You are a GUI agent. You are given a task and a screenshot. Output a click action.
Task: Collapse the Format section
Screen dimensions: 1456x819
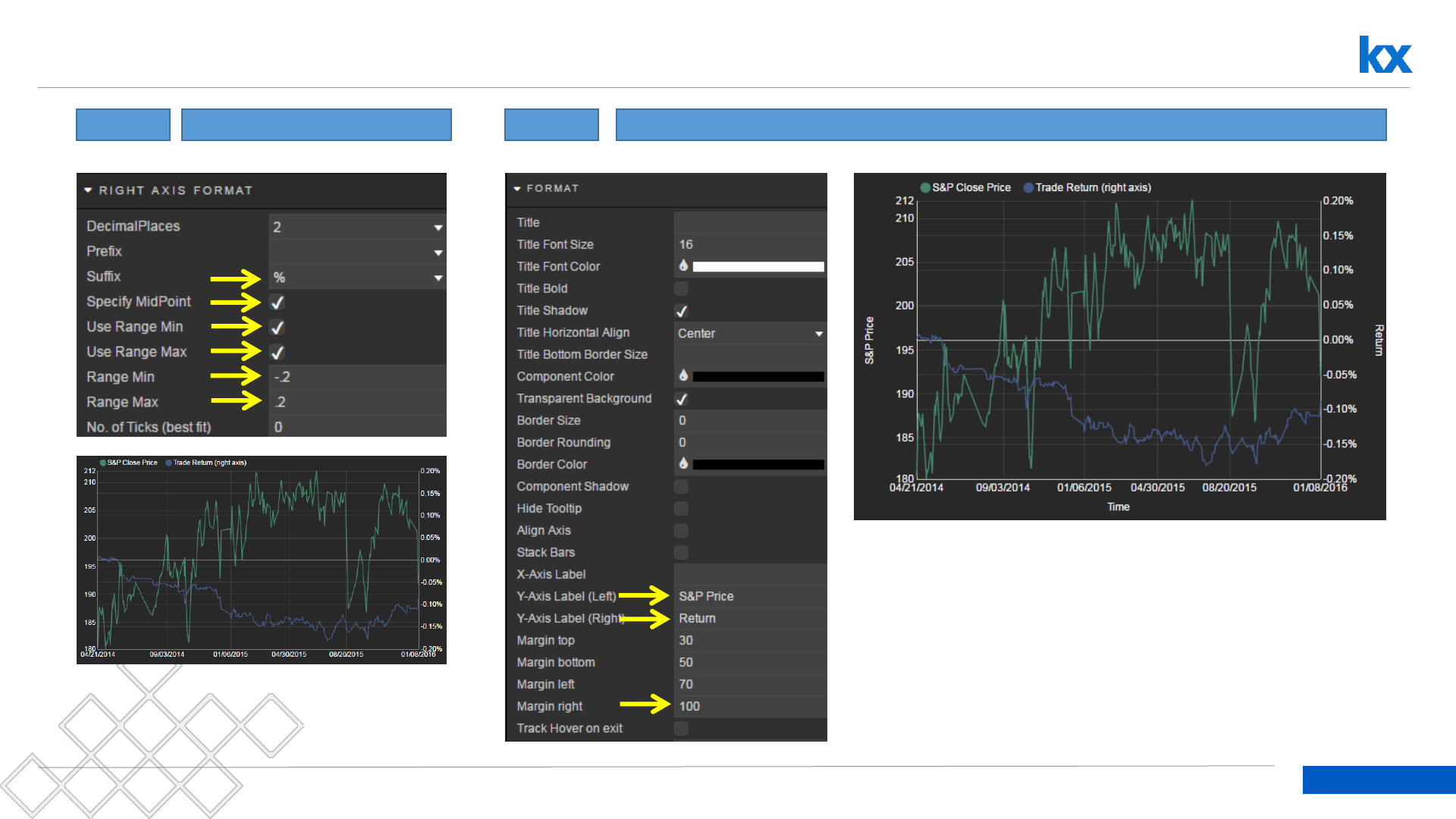(x=517, y=188)
